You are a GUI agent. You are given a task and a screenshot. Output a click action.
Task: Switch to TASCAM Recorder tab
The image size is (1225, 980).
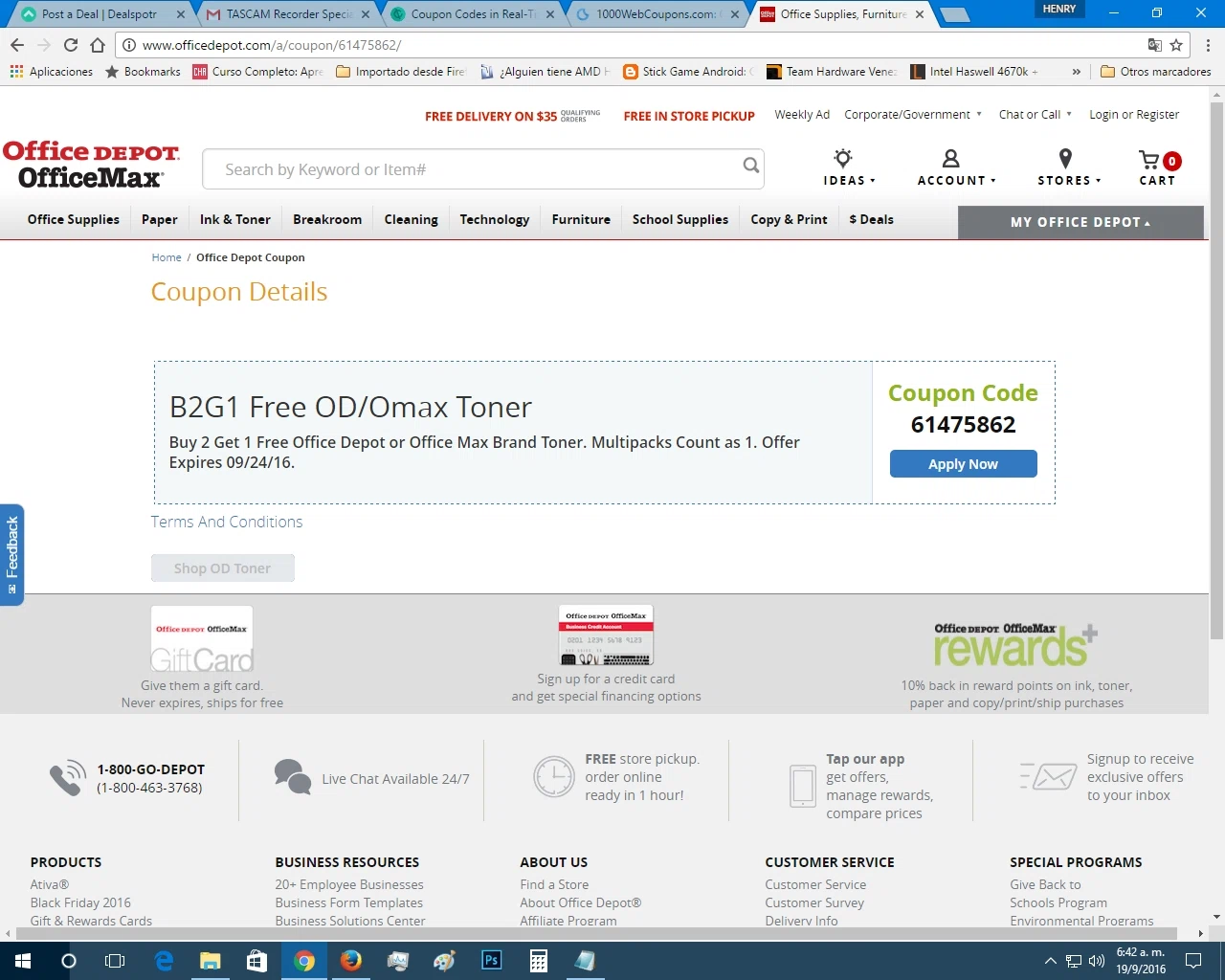(288, 14)
